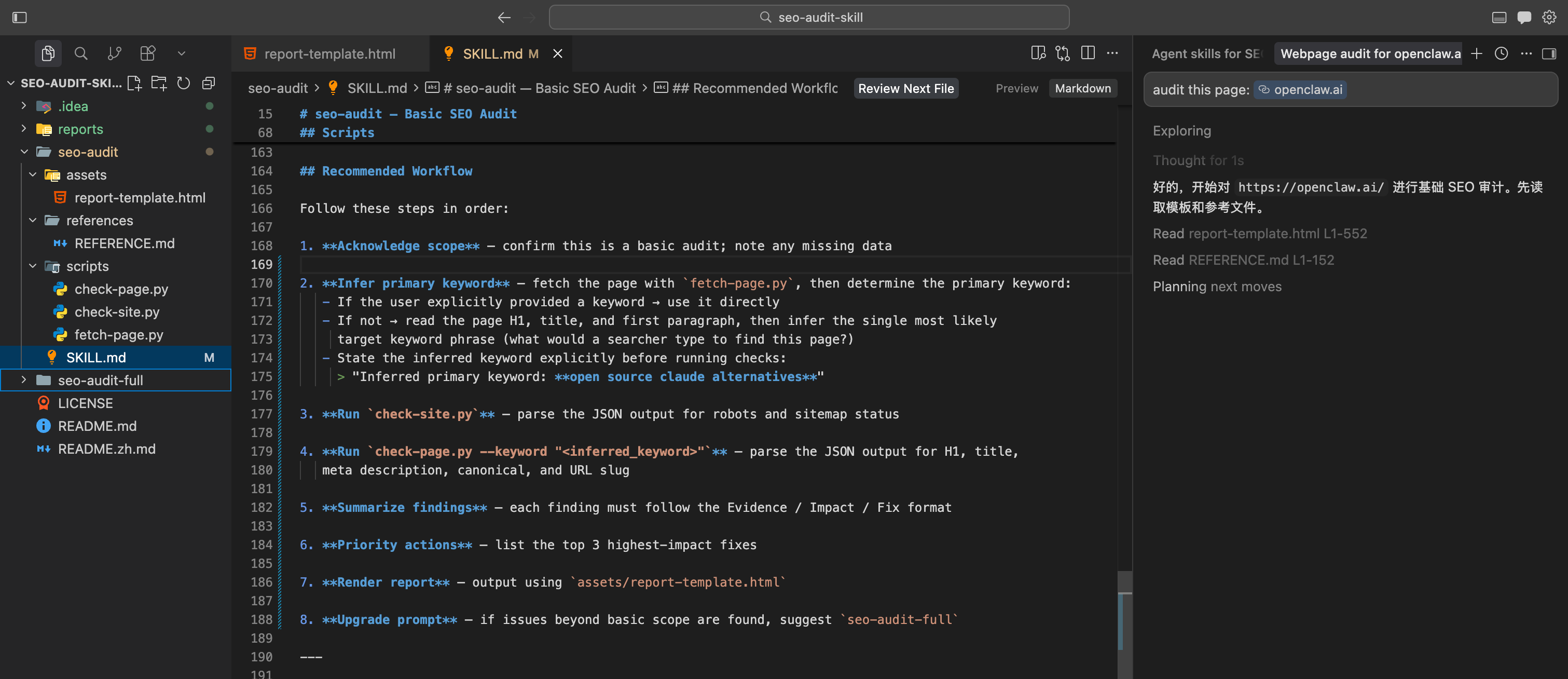Show chat history clock icon

coord(1501,53)
